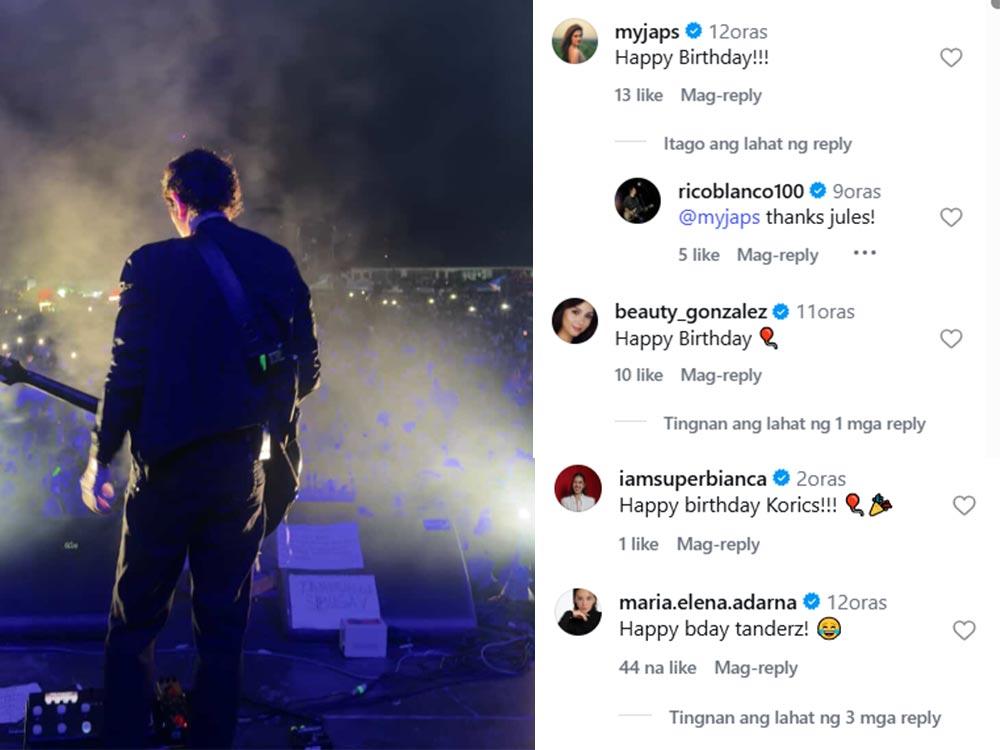Viewport: 1000px width, 750px height.
Task: View the 44 likes on the tanderz comment
Action: 657,668
